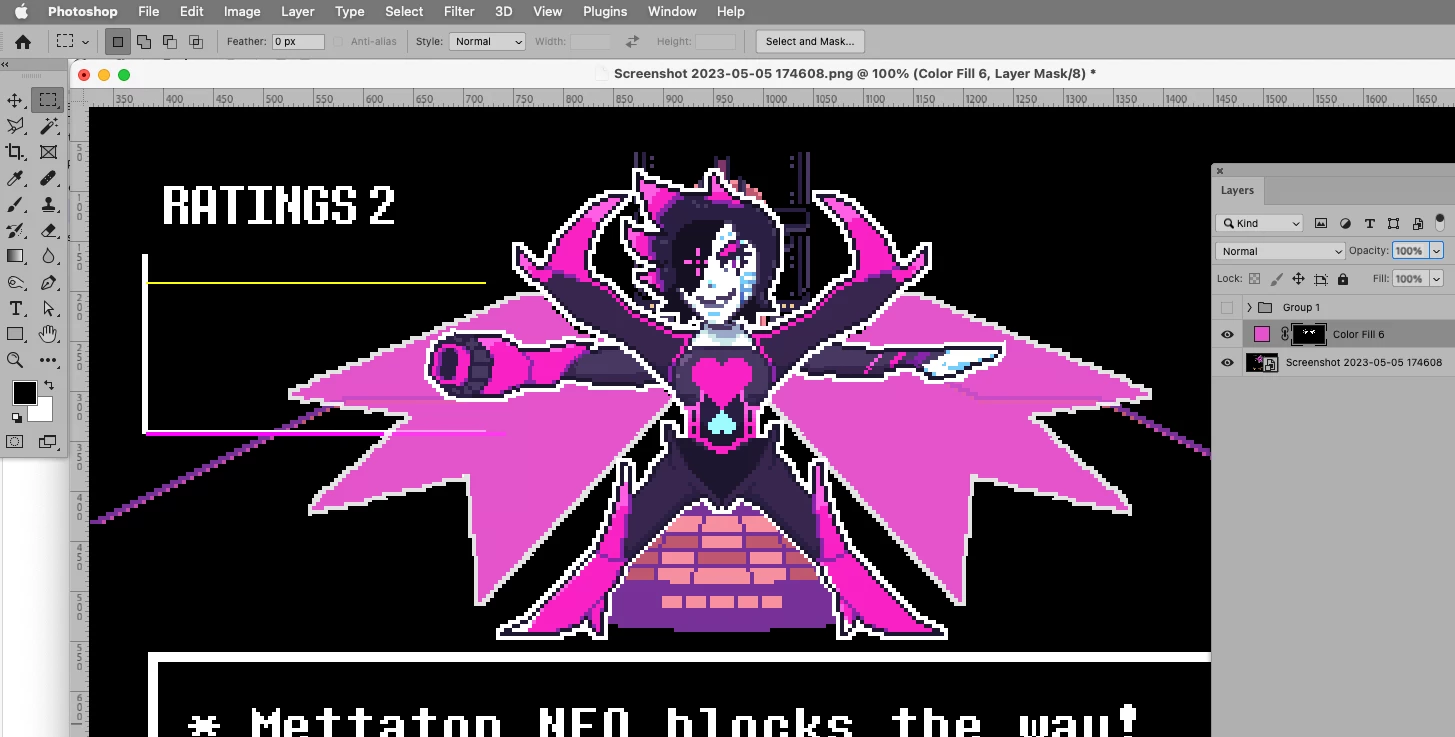Select the Magic Wand tool
The width and height of the screenshot is (1455, 737).
(48, 126)
